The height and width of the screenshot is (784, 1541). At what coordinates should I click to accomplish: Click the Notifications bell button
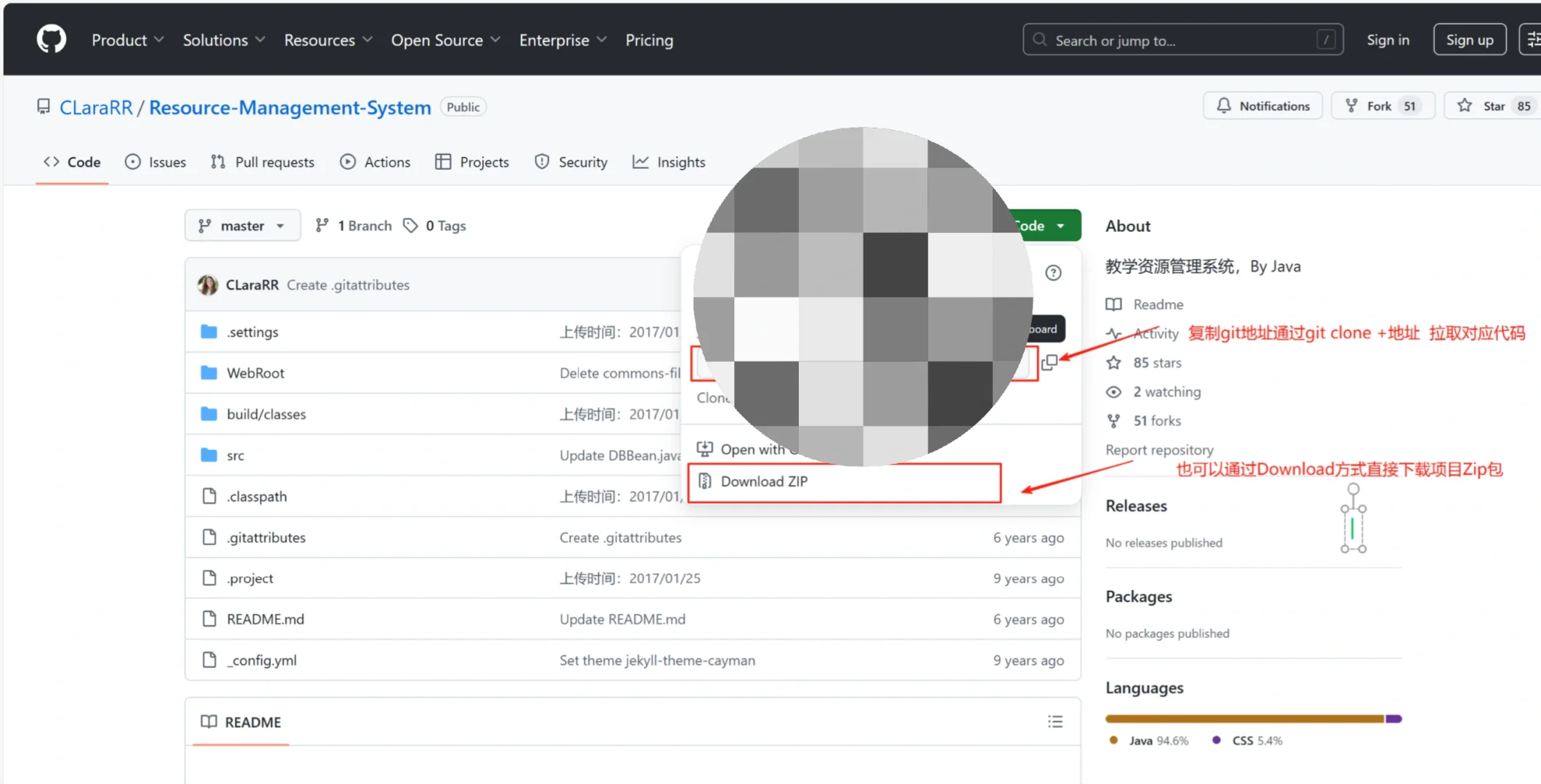pyautogui.click(x=1262, y=106)
